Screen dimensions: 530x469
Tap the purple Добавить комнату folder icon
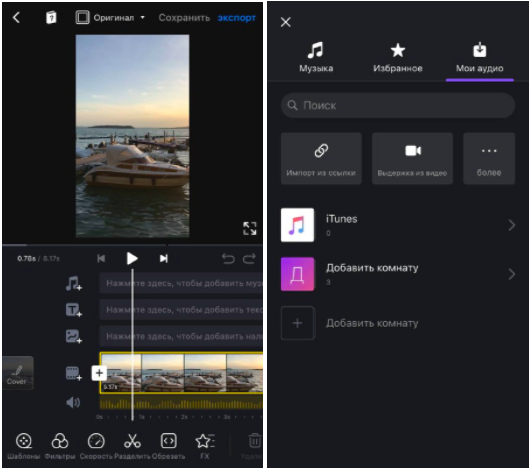pos(297,274)
